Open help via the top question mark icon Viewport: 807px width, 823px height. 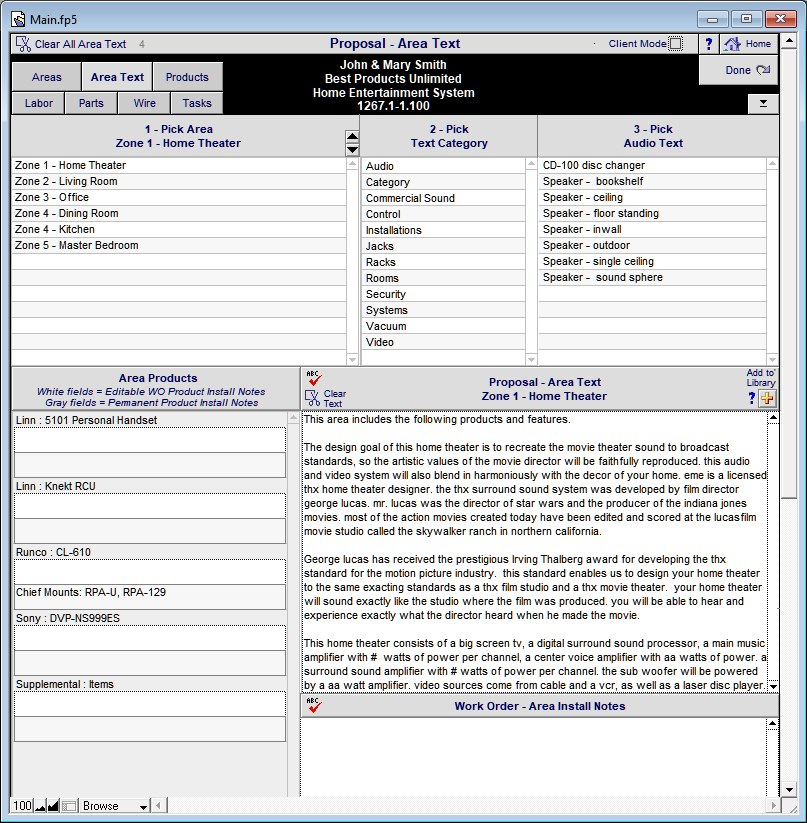(708, 44)
